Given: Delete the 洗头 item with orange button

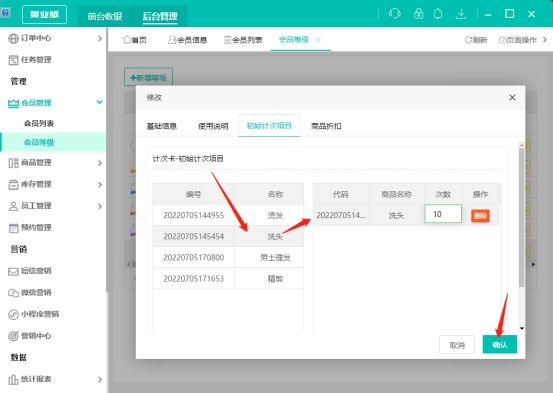Looking at the screenshot, I should click(x=480, y=216).
